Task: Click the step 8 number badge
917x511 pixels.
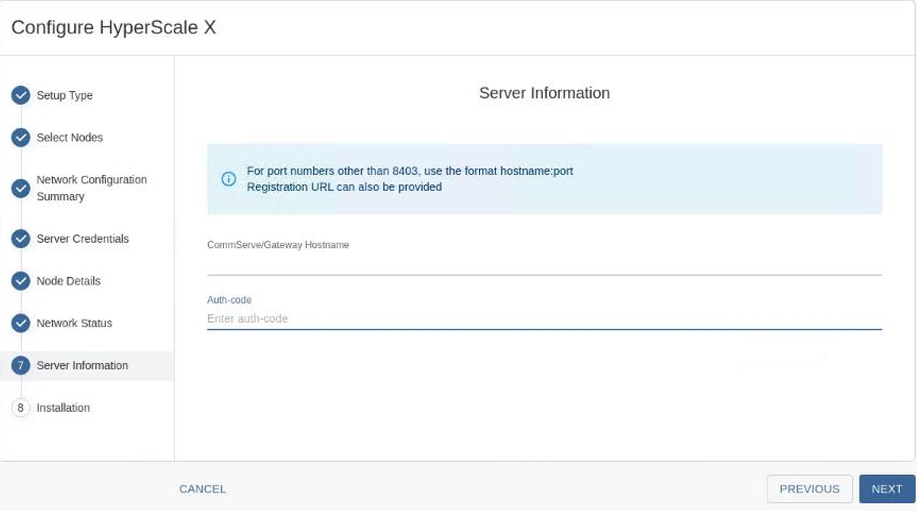Action: pos(20,408)
